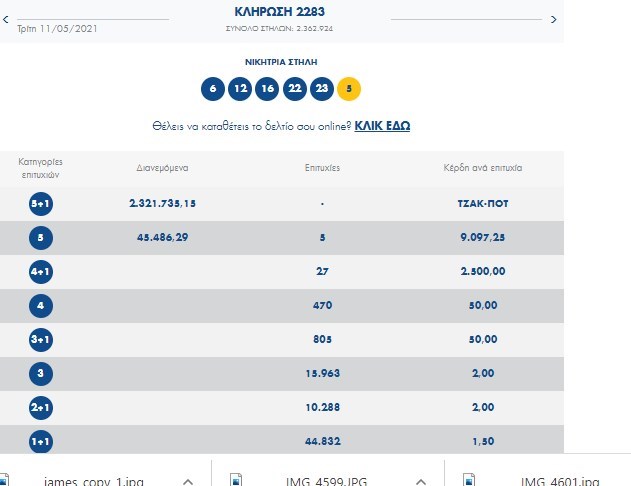The image size is (631, 486).
Task: Expand options for IMG_4599.JPG download
Action: click(x=421, y=480)
